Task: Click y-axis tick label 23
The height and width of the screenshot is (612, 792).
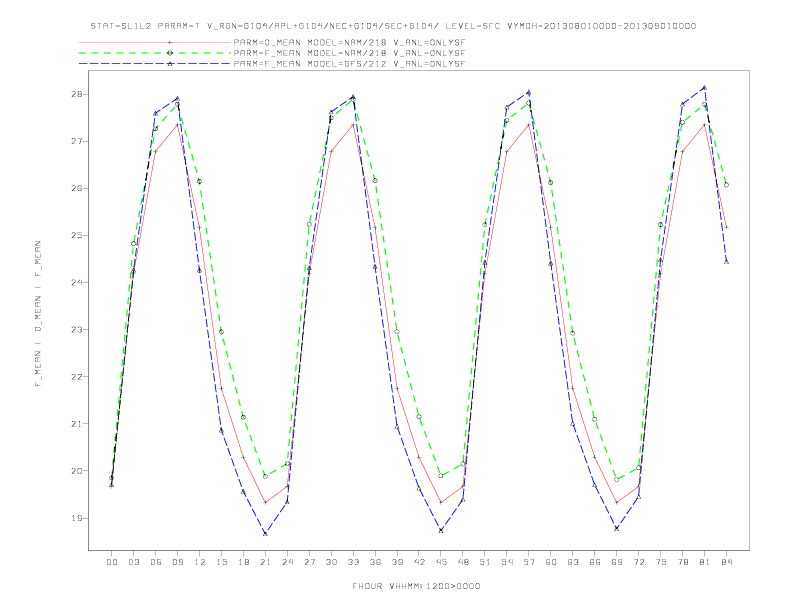Action: [x=77, y=330]
